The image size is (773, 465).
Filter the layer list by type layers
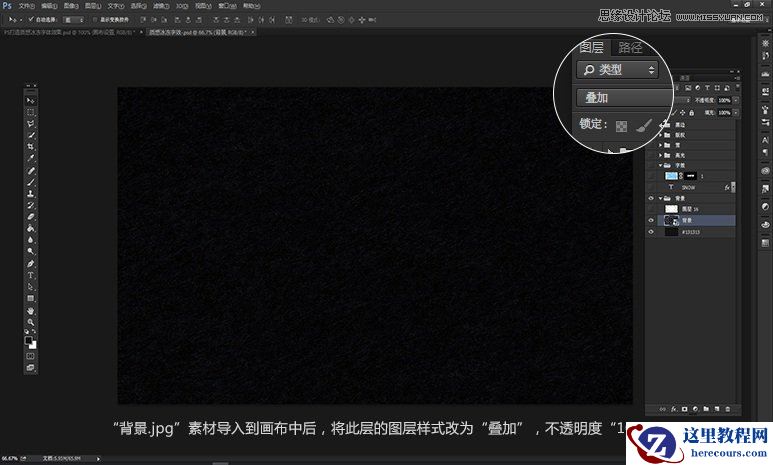coord(707,88)
